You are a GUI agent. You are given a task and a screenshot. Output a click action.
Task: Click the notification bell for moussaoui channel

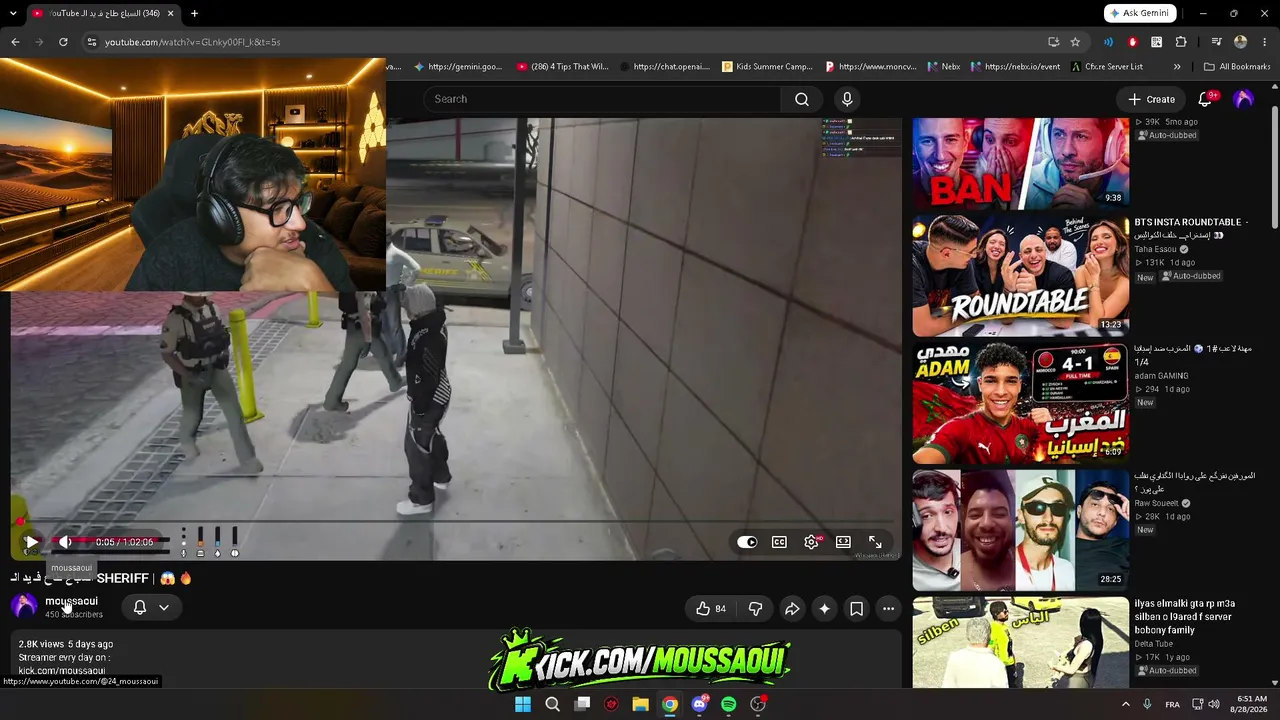point(140,607)
